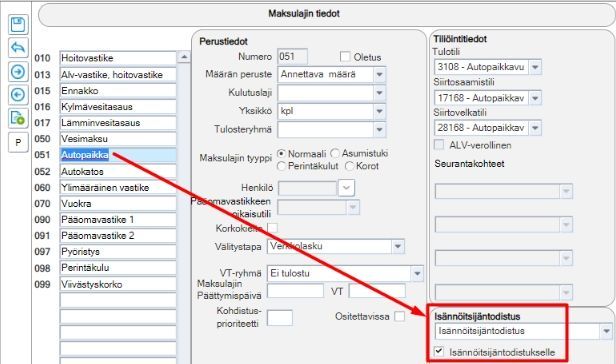Image resolution: width=616 pixels, height=364 pixels.
Task: Click the new document icon
Action: pos(18,118)
